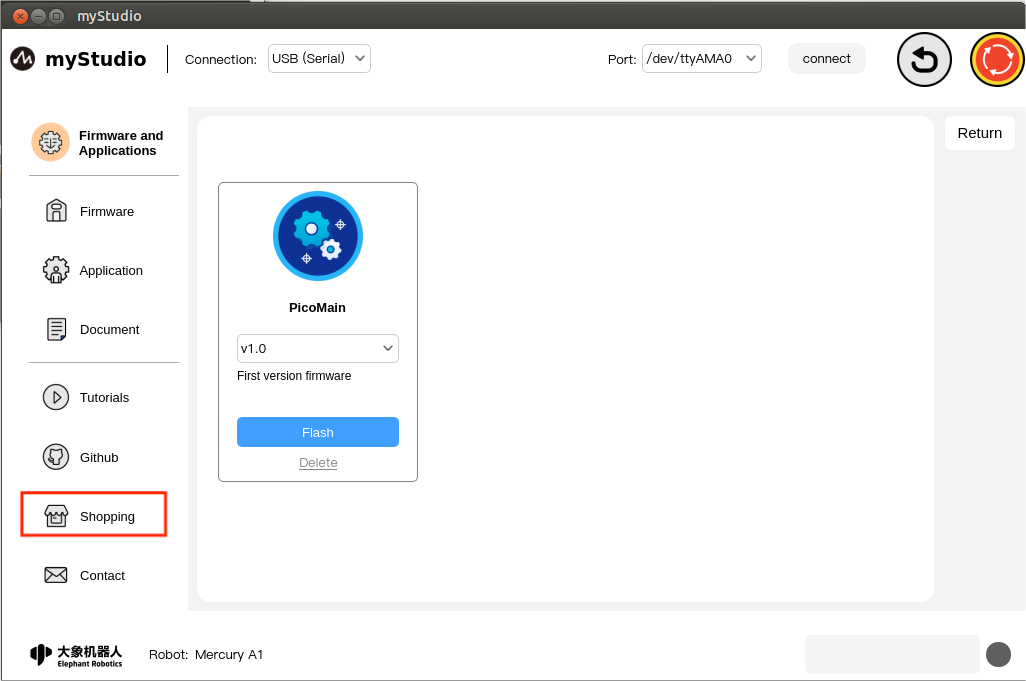Click the PicoMain blue gears thumbnail
This screenshot has width=1026, height=681.
[318, 236]
